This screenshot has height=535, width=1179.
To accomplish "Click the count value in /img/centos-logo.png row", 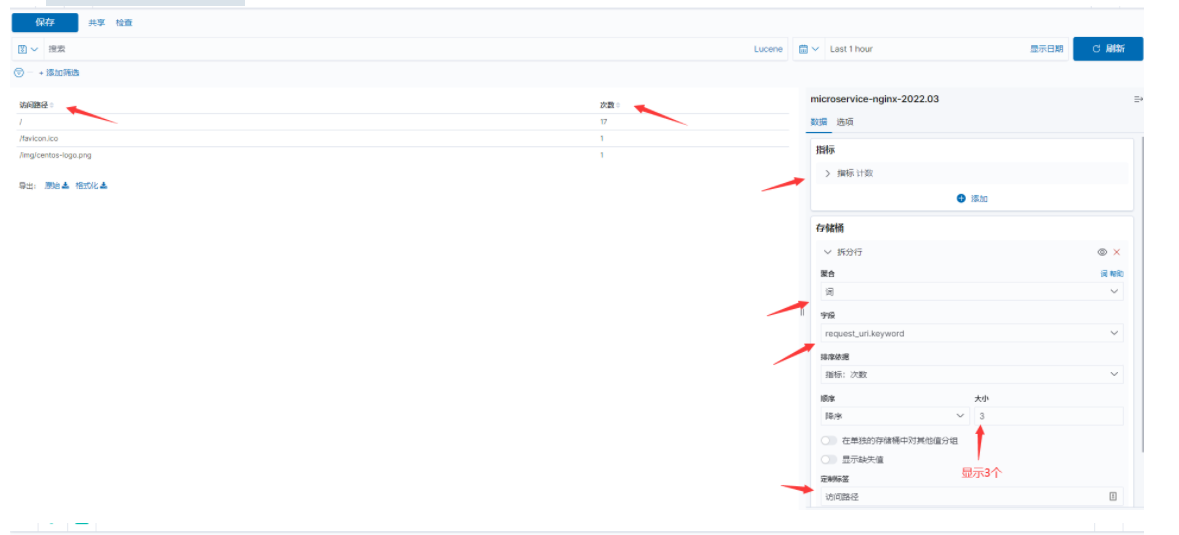I will (602, 155).
